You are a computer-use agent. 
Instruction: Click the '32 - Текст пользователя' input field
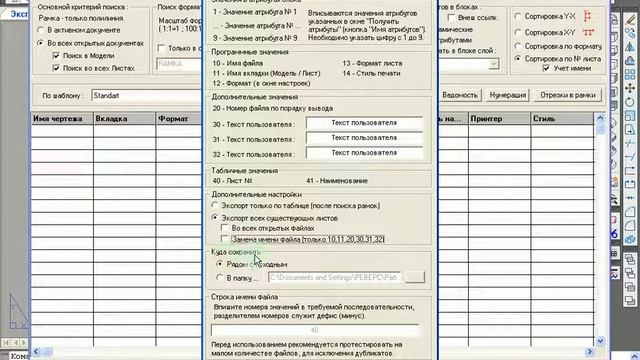point(364,153)
